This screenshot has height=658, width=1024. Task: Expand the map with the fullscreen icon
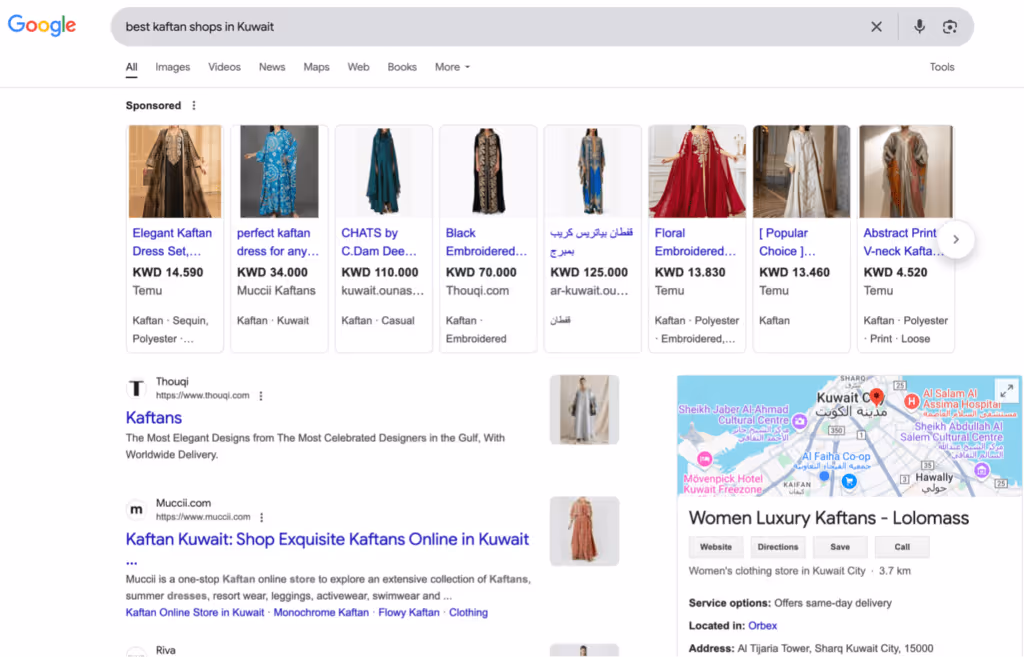[x=1007, y=391]
